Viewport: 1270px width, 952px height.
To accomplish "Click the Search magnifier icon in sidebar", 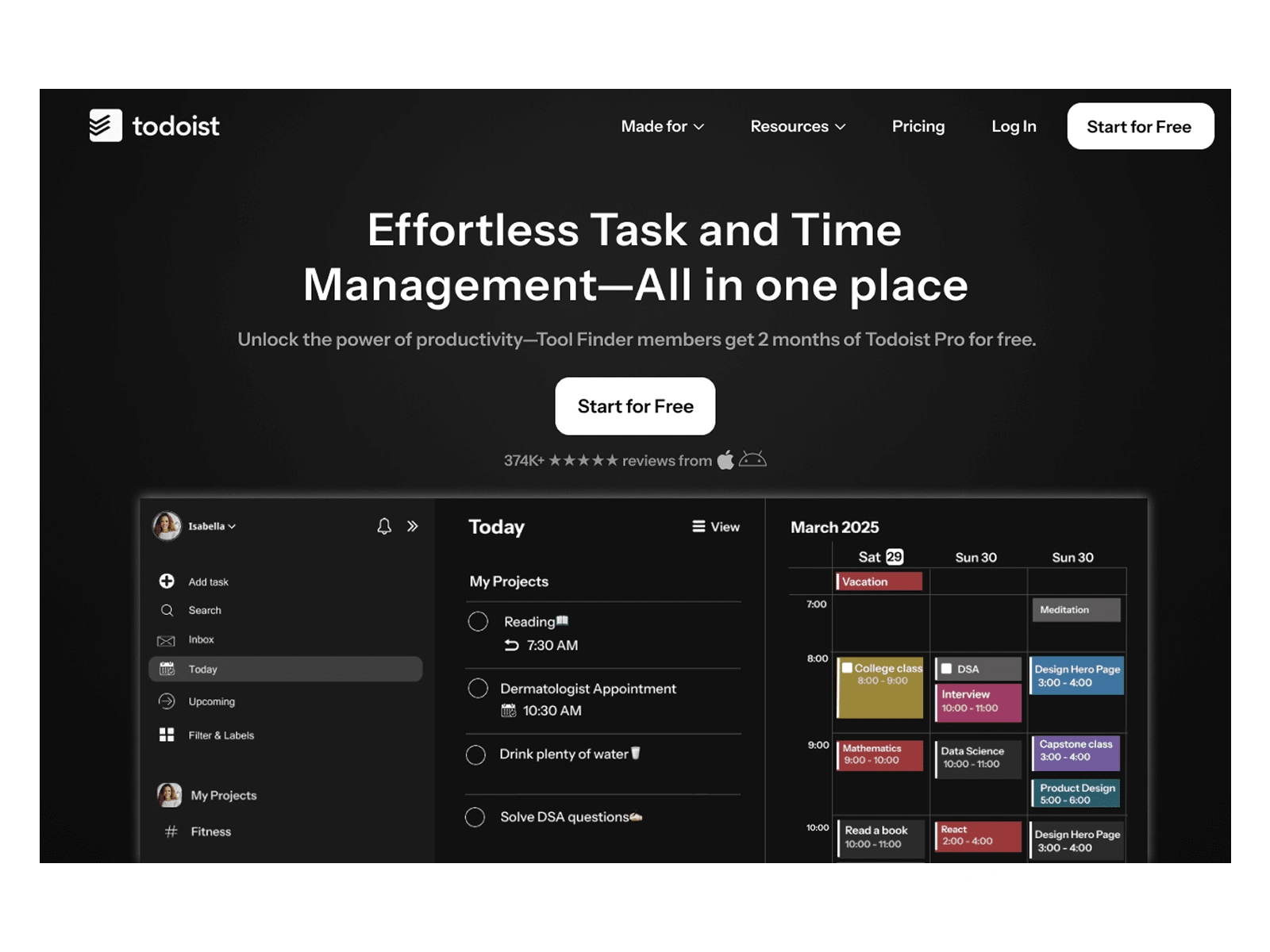I will tap(167, 610).
